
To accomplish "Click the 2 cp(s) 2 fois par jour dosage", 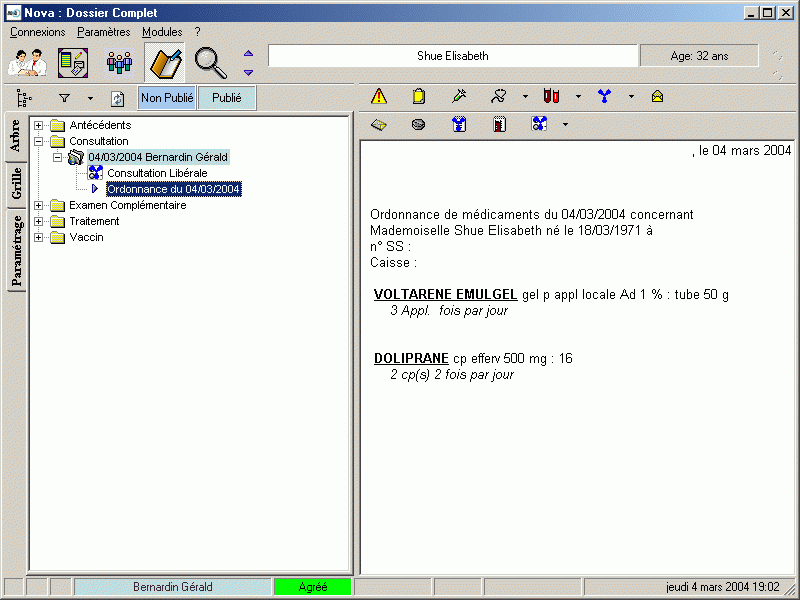I will pyautogui.click(x=452, y=374).
